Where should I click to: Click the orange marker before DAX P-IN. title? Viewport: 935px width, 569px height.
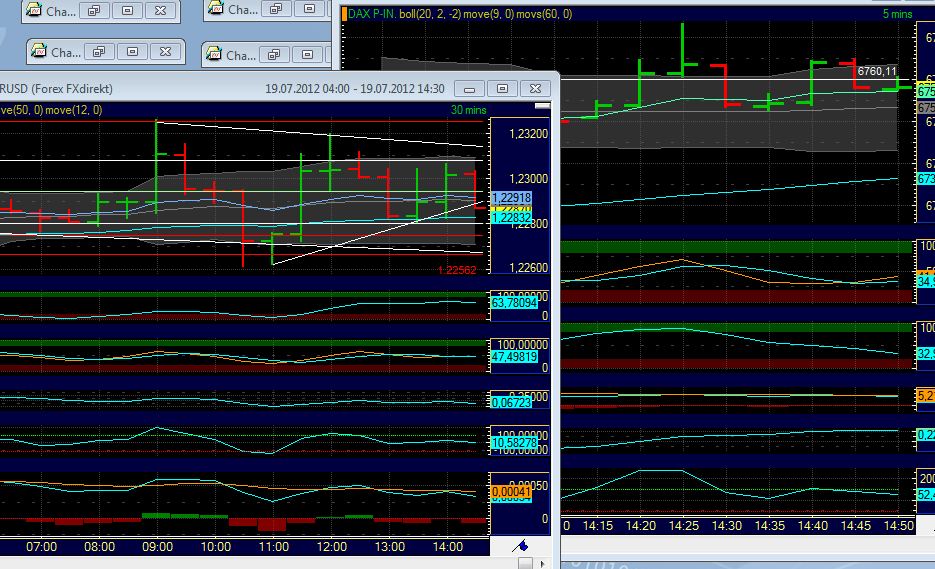[344, 14]
